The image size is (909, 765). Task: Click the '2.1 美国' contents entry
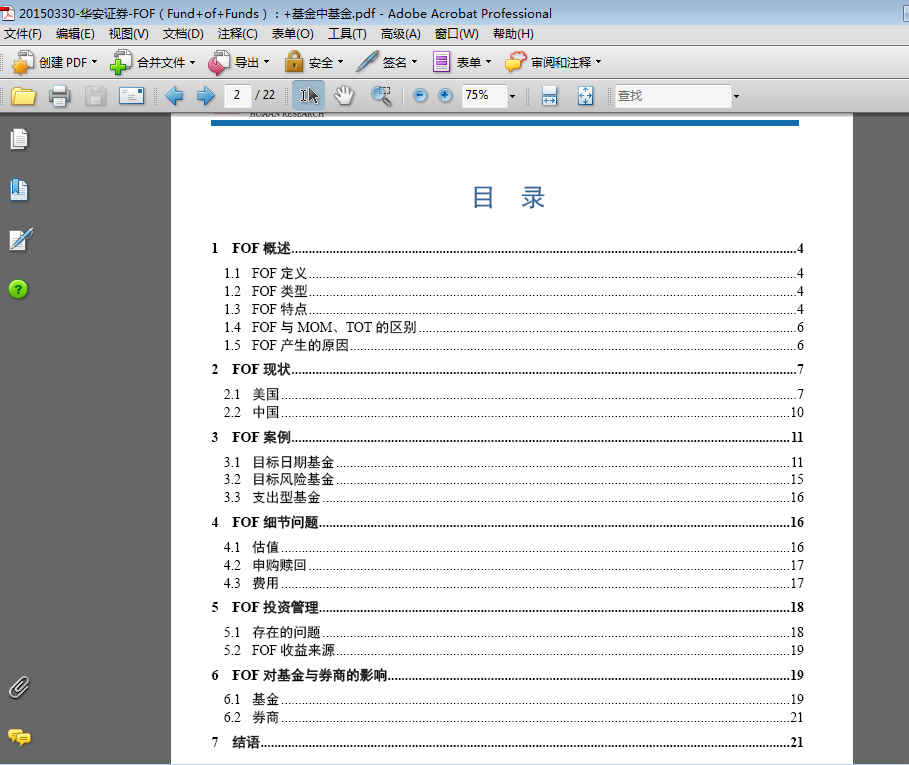coord(514,394)
